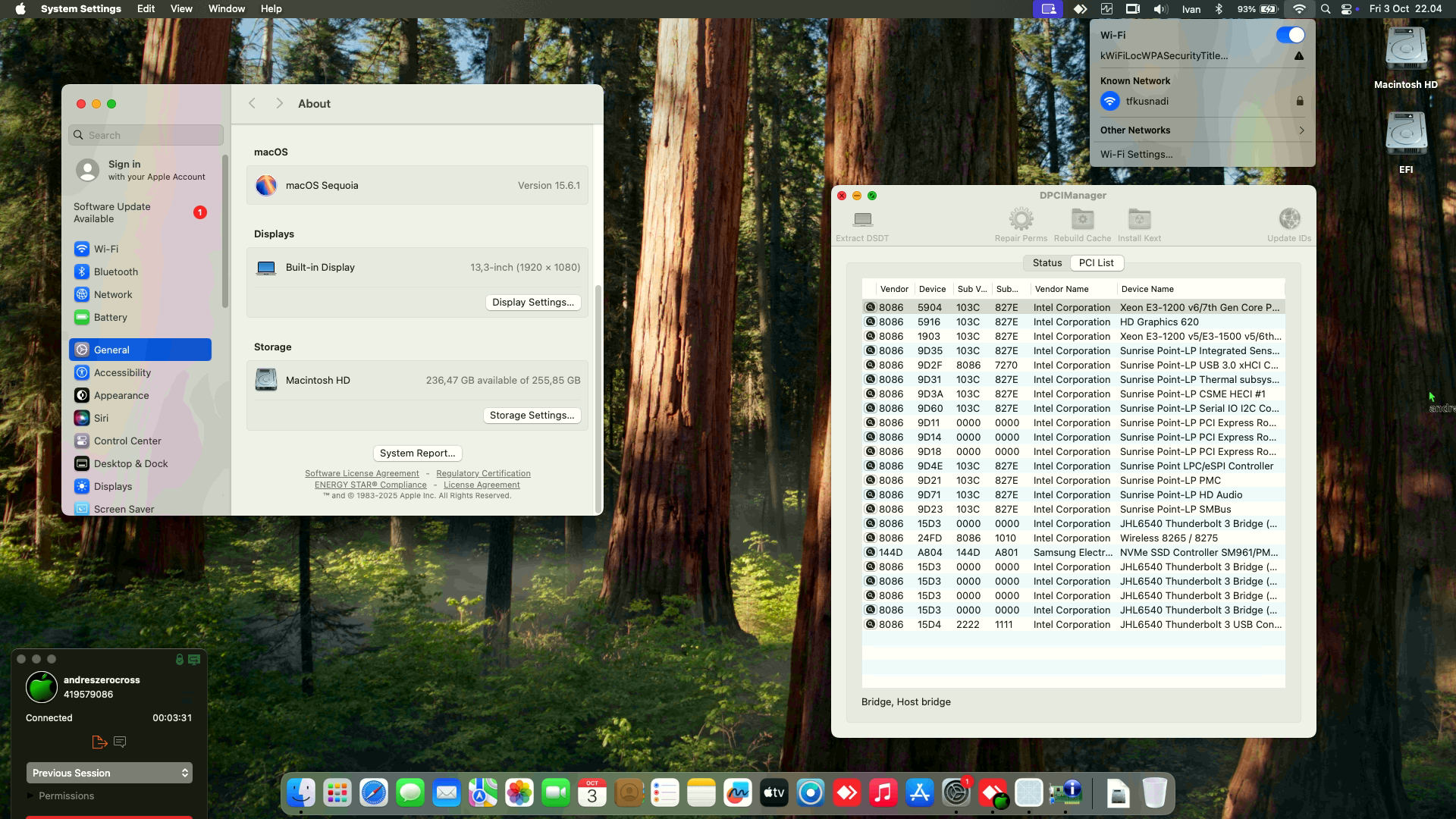Open the Window menu
The width and height of the screenshot is (1456, 819).
pos(226,9)
